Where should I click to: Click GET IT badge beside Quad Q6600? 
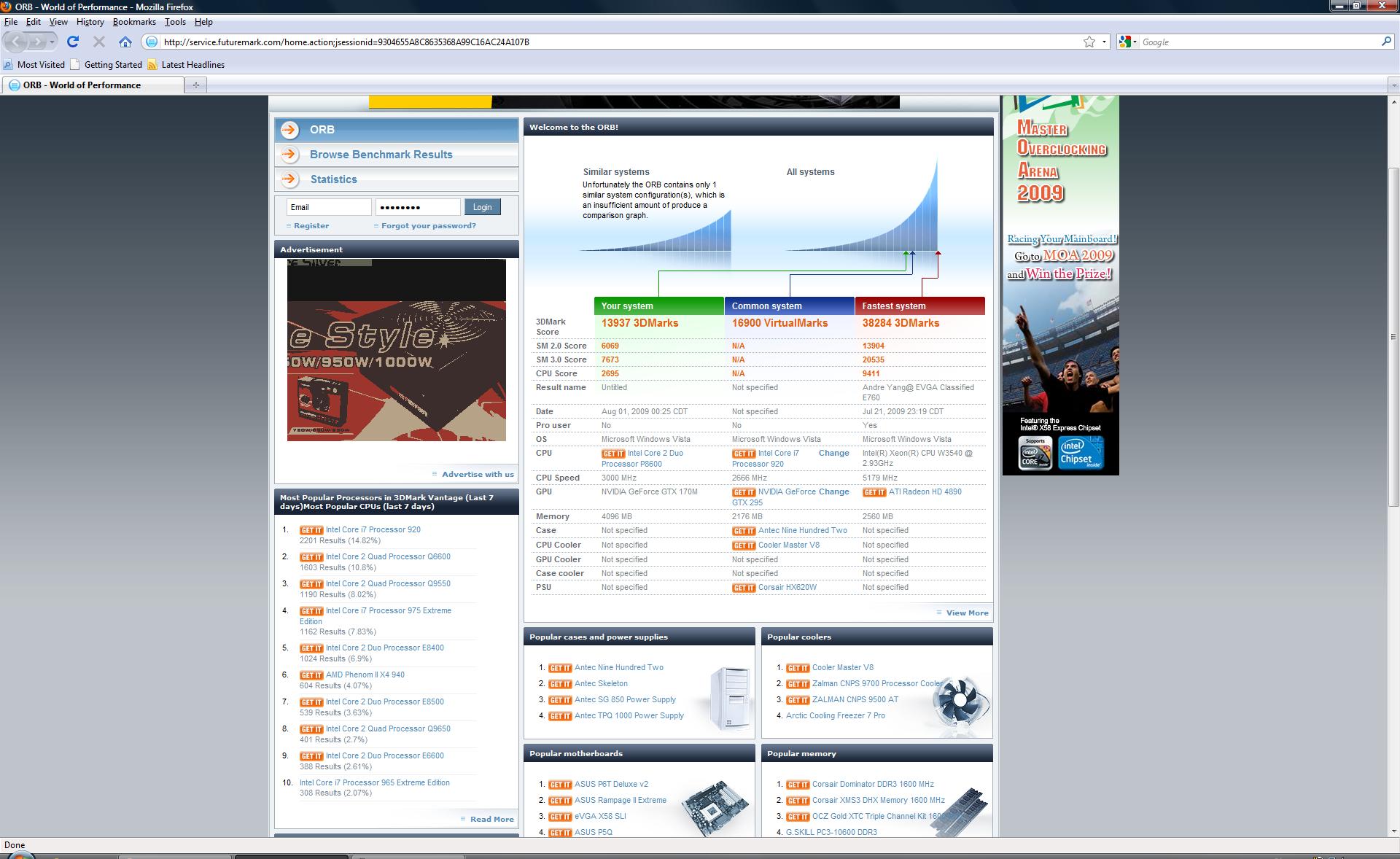311,557
